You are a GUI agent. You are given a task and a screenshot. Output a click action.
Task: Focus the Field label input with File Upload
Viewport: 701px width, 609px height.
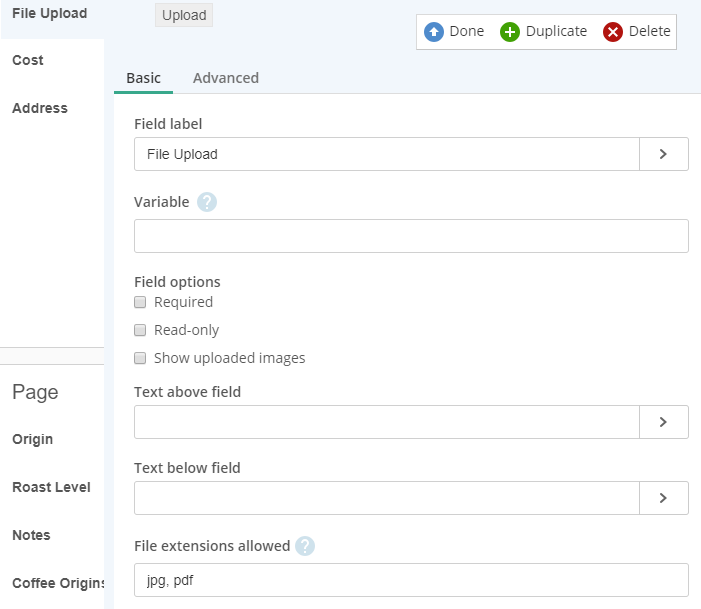click(387, 154)
